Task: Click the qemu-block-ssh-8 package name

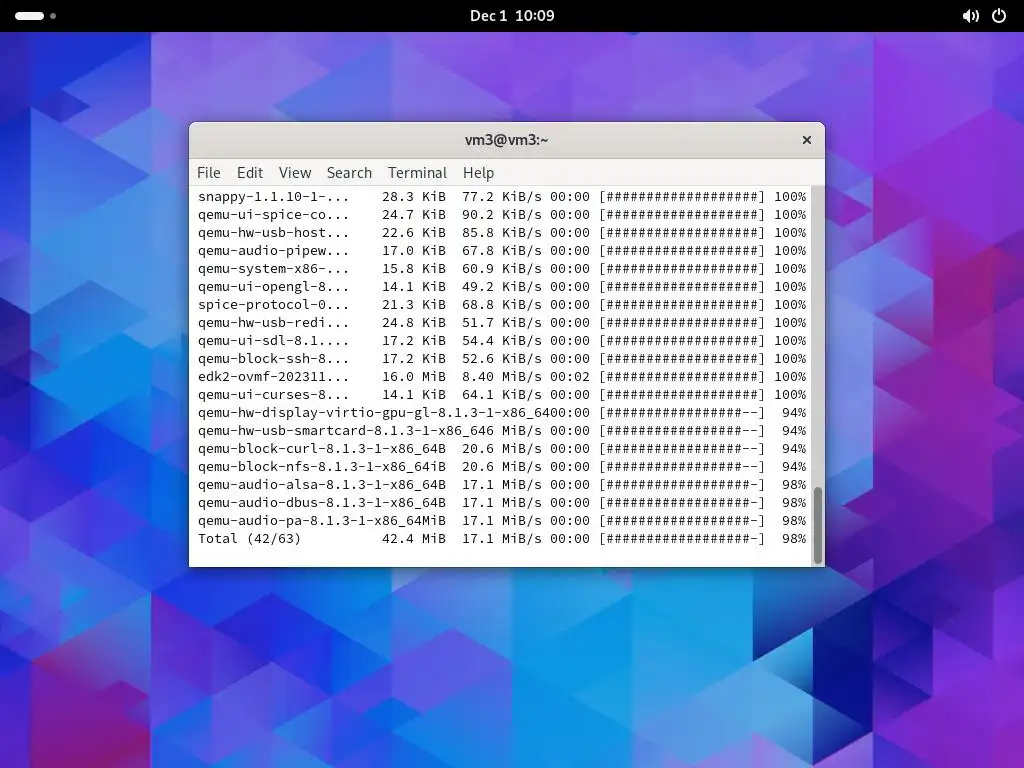Action: [273, 359]
